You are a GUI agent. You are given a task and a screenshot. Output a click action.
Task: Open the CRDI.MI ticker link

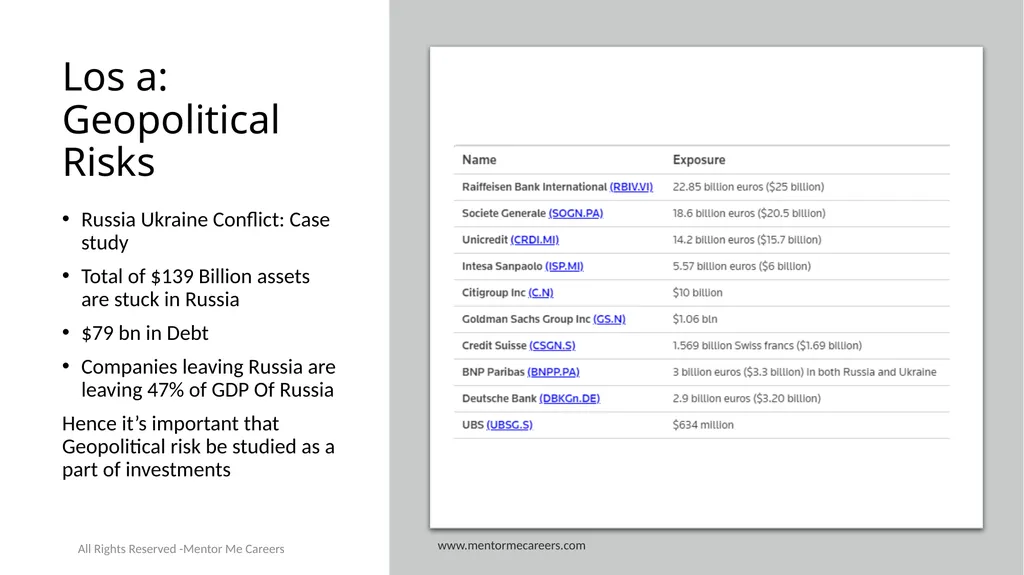tap(534, 240)
